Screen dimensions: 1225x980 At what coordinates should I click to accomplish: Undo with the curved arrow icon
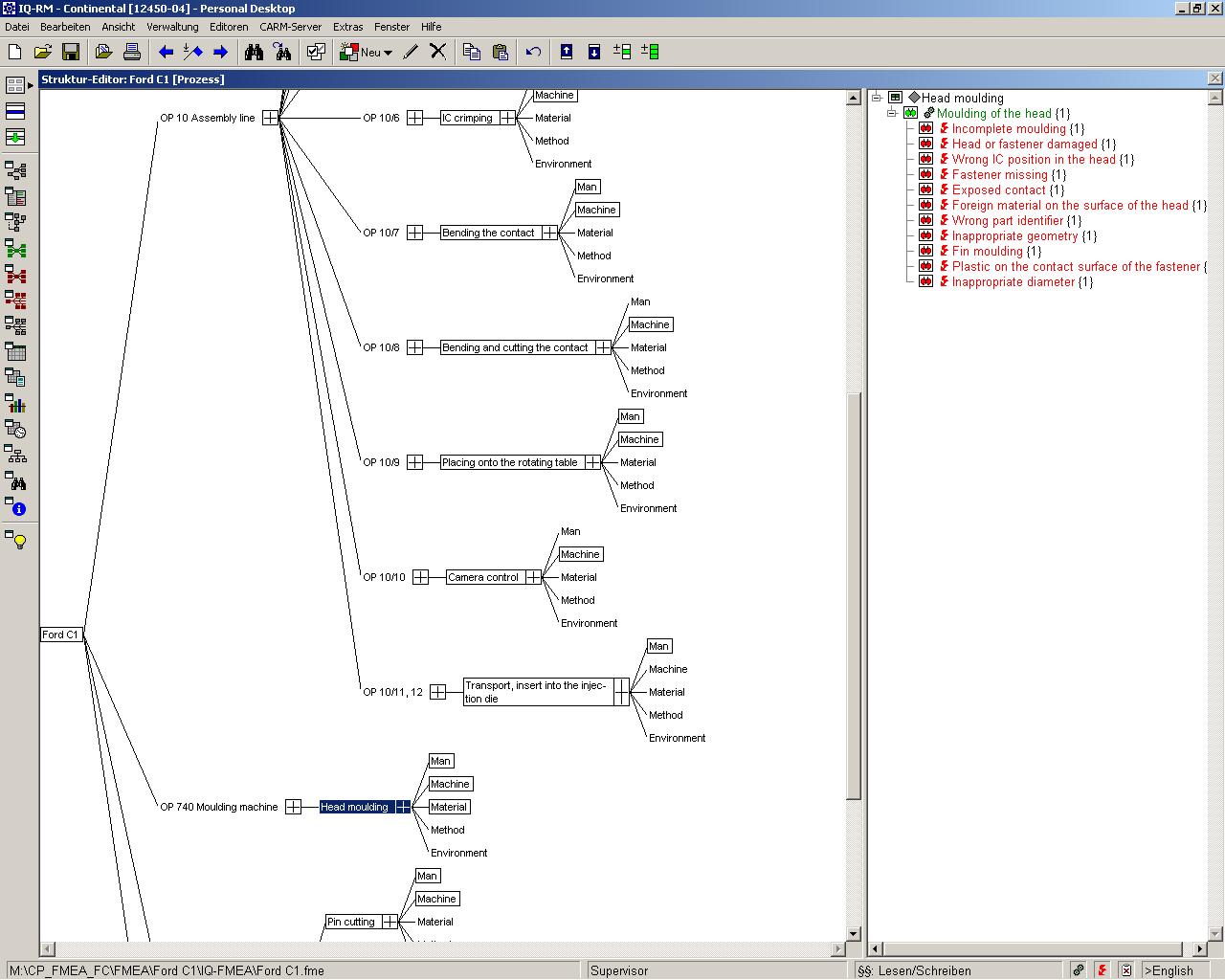pos(533,52)
